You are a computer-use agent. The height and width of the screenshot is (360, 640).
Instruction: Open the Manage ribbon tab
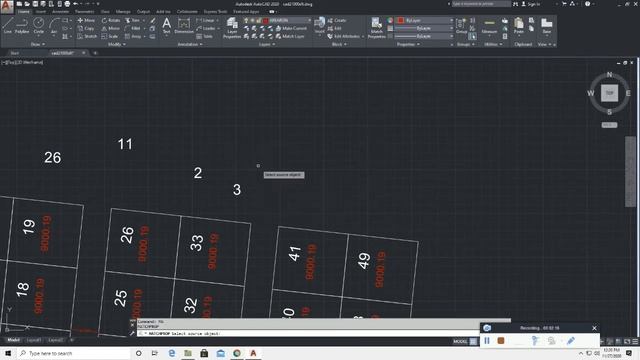123,11
